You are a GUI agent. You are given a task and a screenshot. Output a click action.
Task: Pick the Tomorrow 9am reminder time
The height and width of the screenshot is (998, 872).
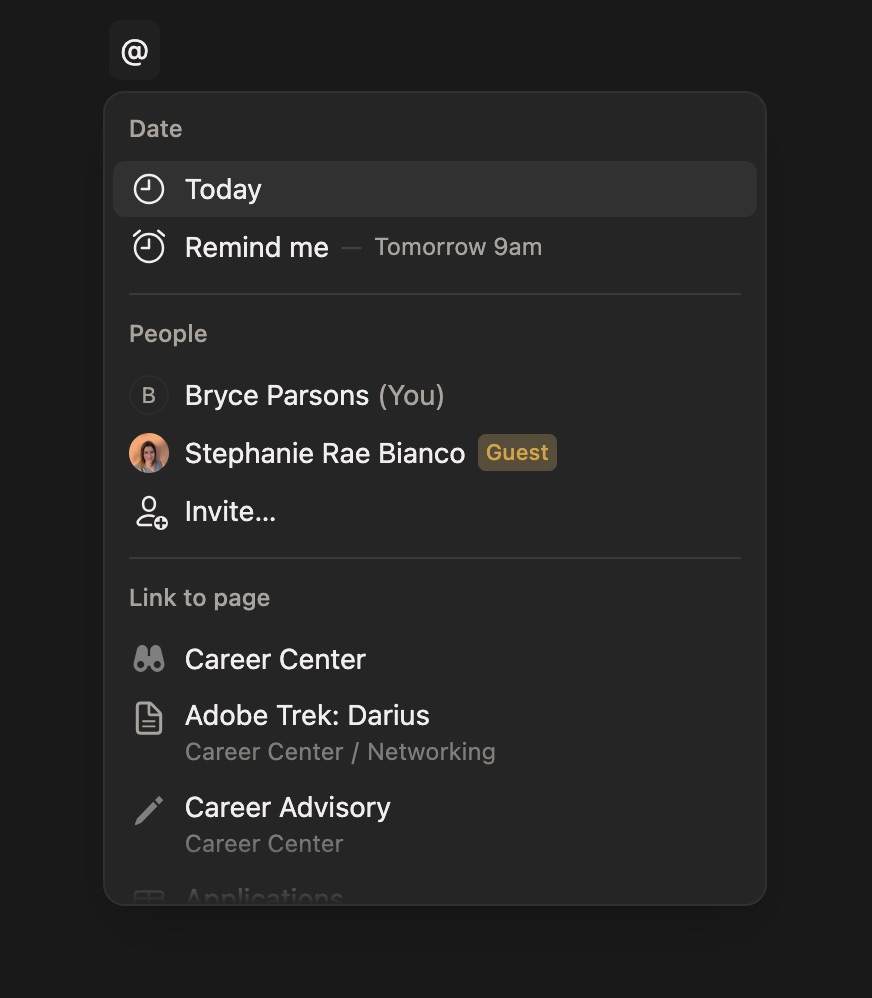[458, 247]
